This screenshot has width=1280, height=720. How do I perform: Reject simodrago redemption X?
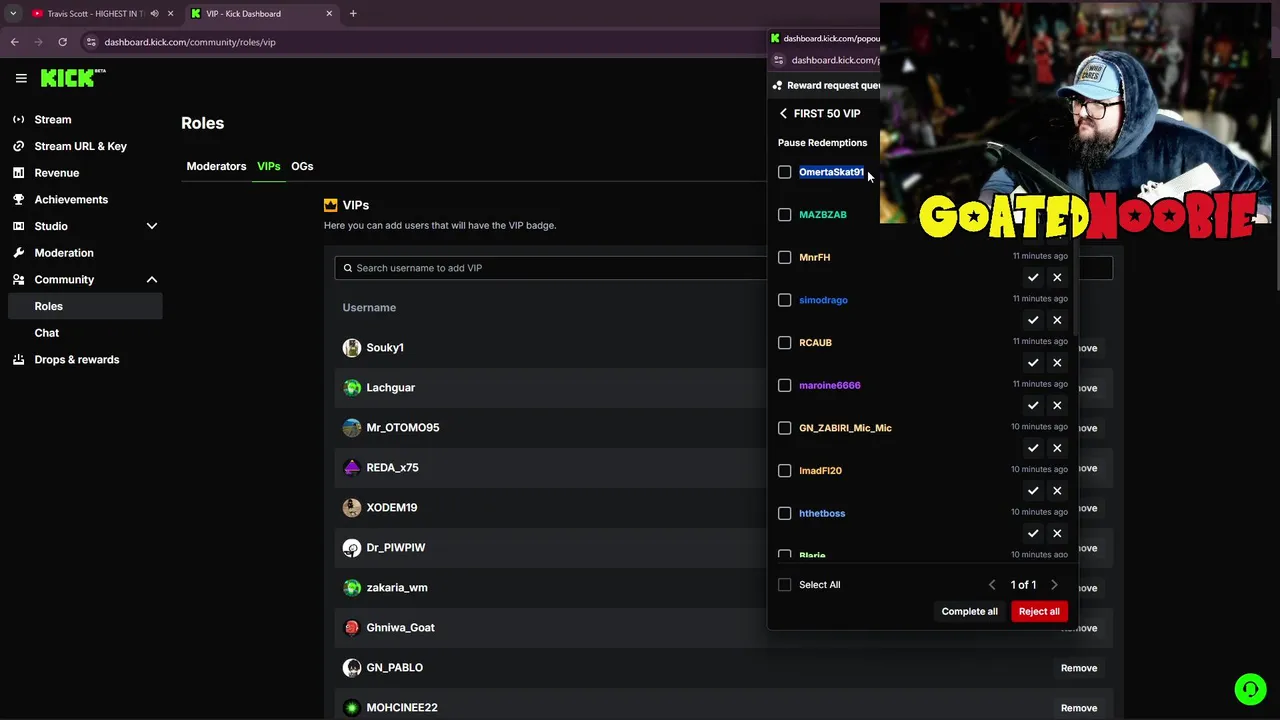pyautogui.click(x=1057, y=320)
